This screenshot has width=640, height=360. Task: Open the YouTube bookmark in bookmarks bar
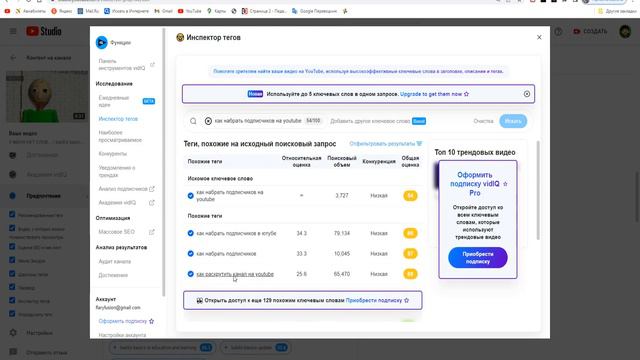point(189,11)
